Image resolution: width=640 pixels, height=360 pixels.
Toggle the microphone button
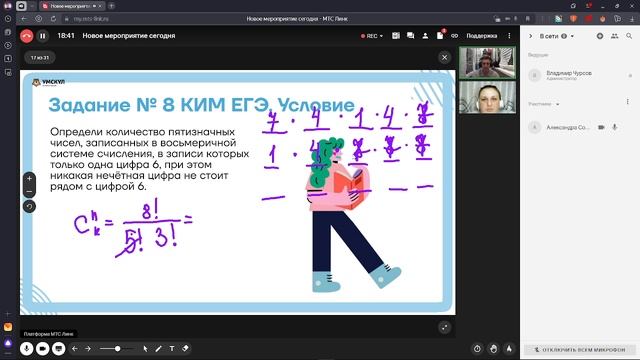27,349
